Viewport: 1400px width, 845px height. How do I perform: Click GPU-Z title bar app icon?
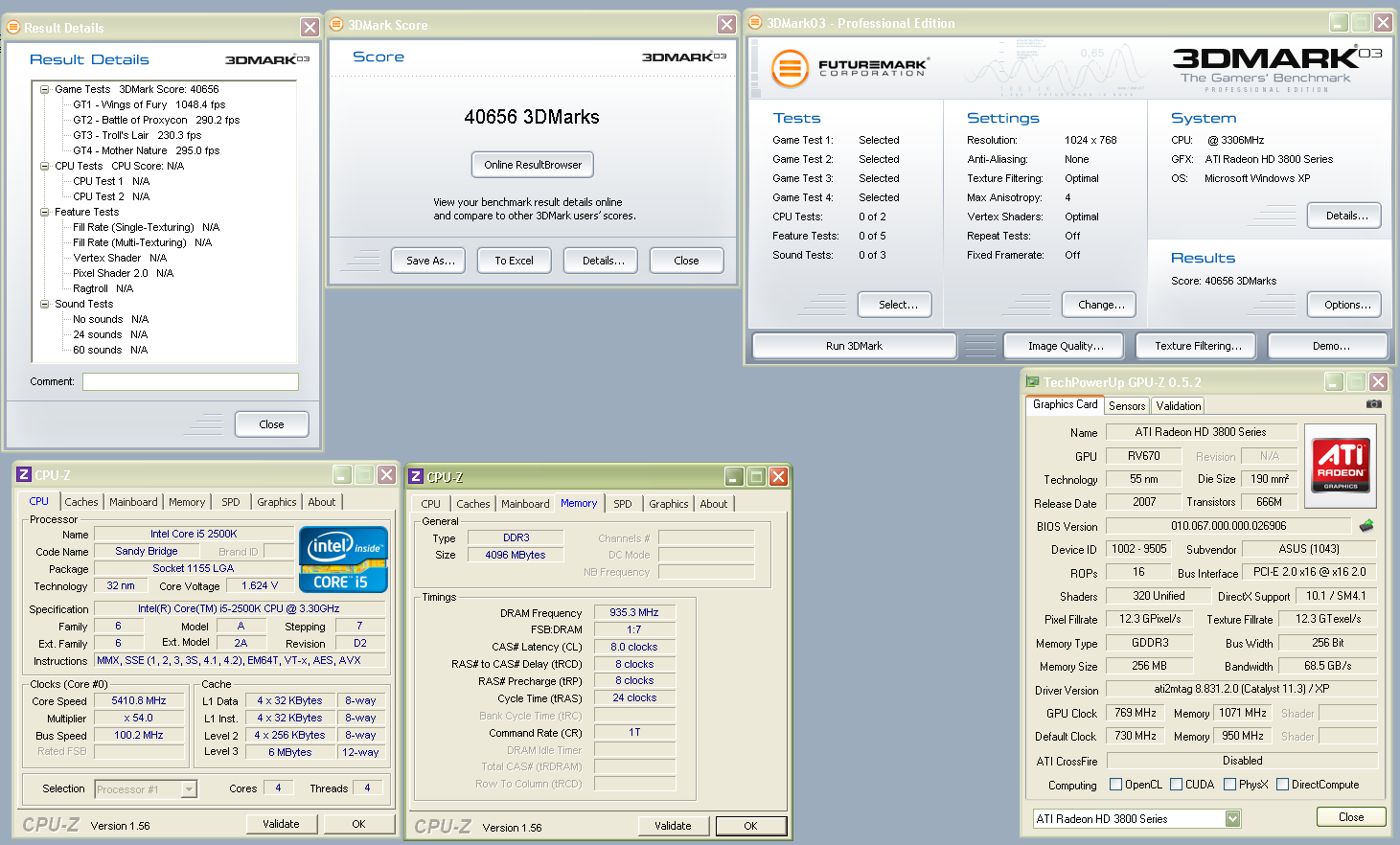click(x=1032, y=381)
